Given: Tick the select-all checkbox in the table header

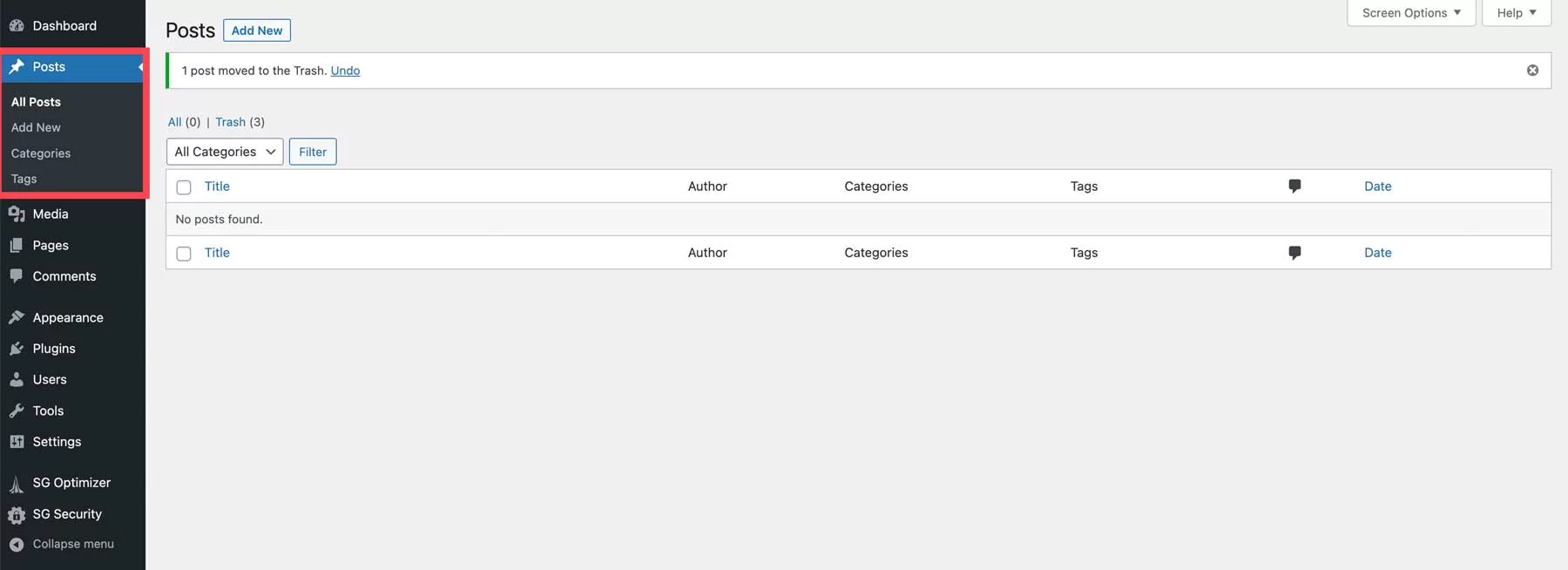Looking at the screenshot, I should (184, 187).
